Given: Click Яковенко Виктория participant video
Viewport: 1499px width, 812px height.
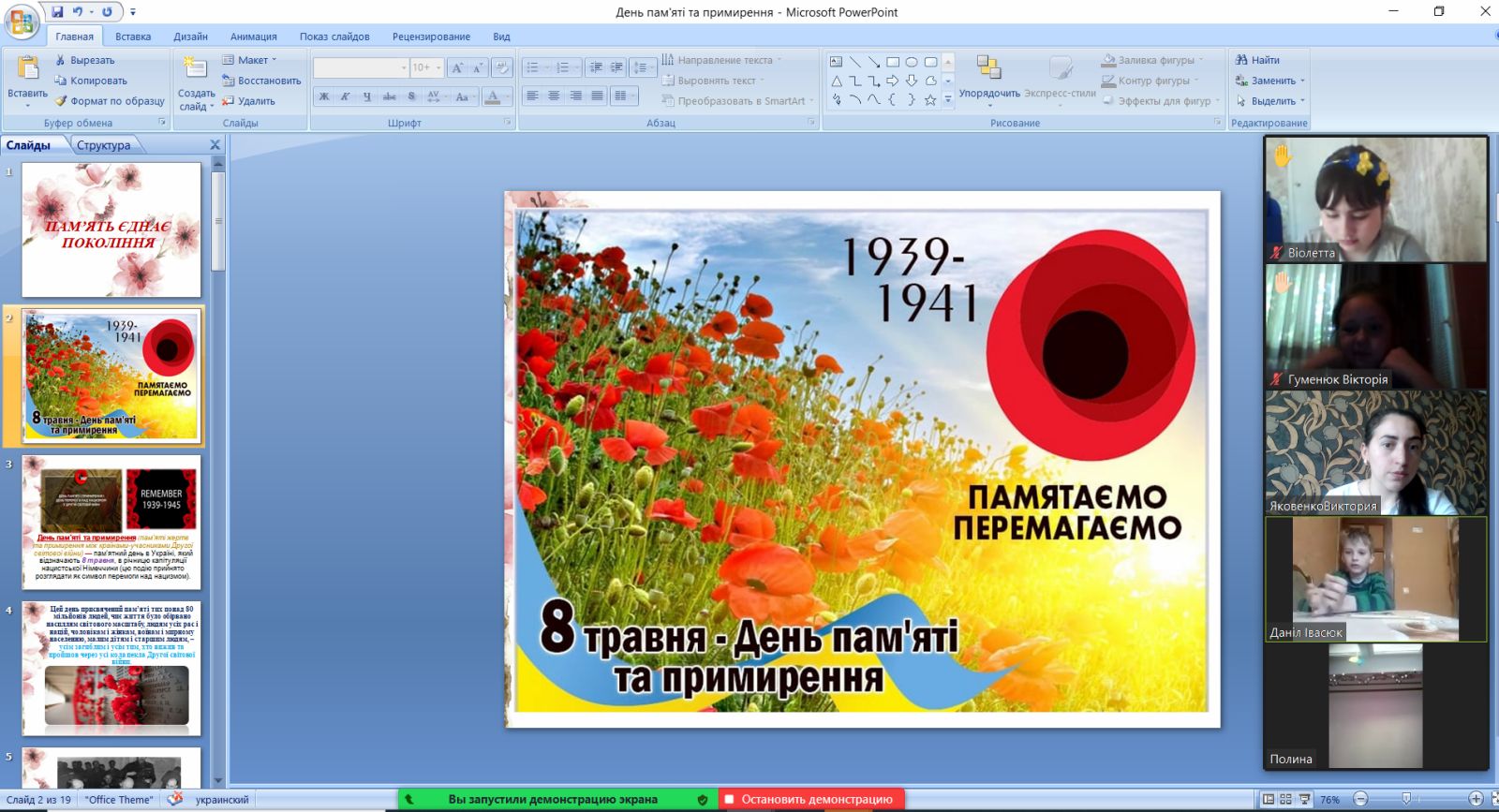Looking at the screenshot, I should tap(1375, 453).
